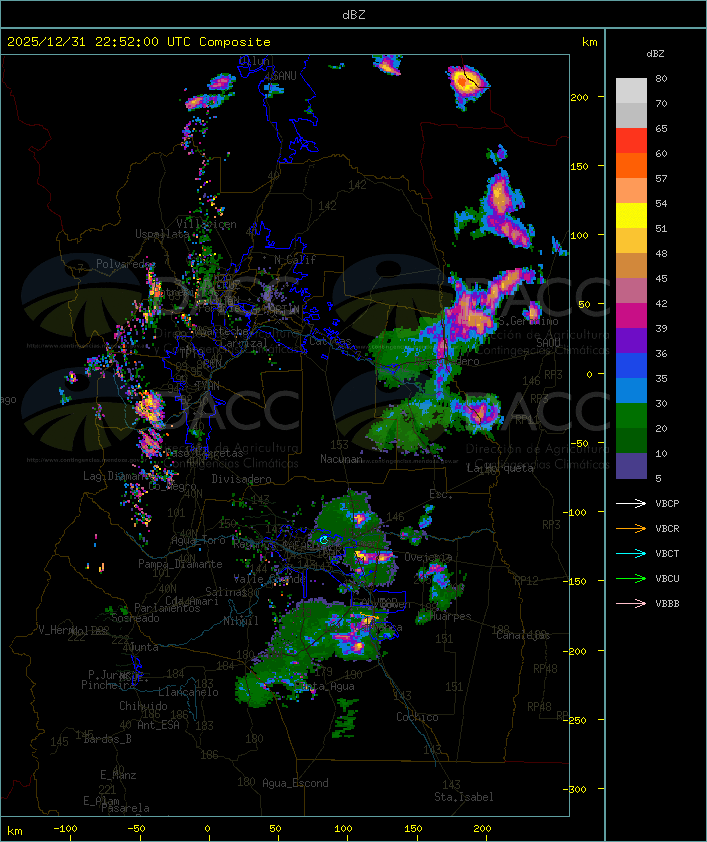Pick the light gray swatch between 80 and 70
Screen dimensions: 707x842
pos(631,91)
